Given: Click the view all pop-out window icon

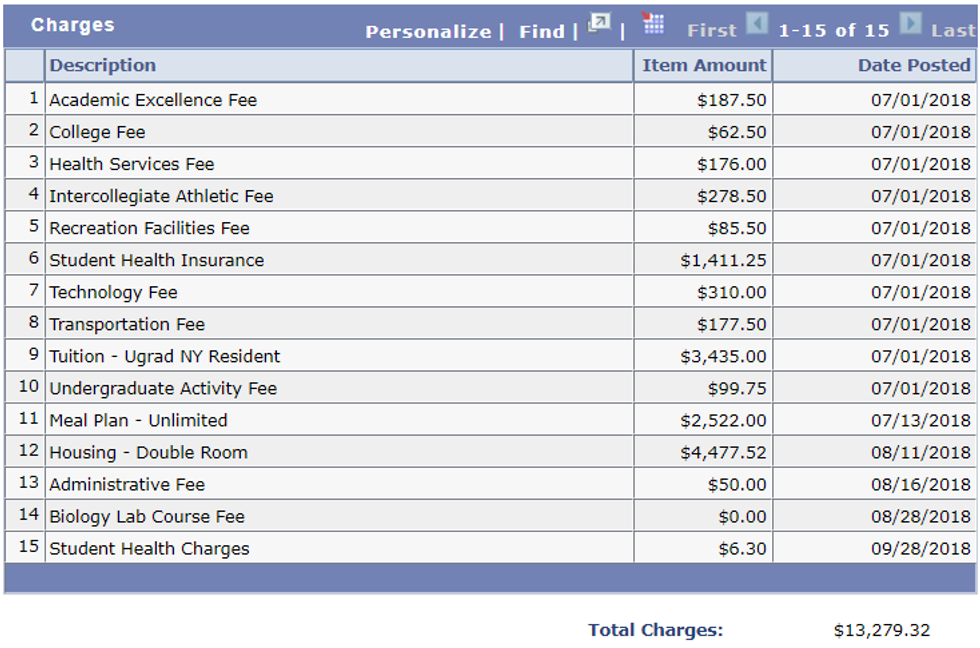Looking at the screenshot, I should pos(599,22).
